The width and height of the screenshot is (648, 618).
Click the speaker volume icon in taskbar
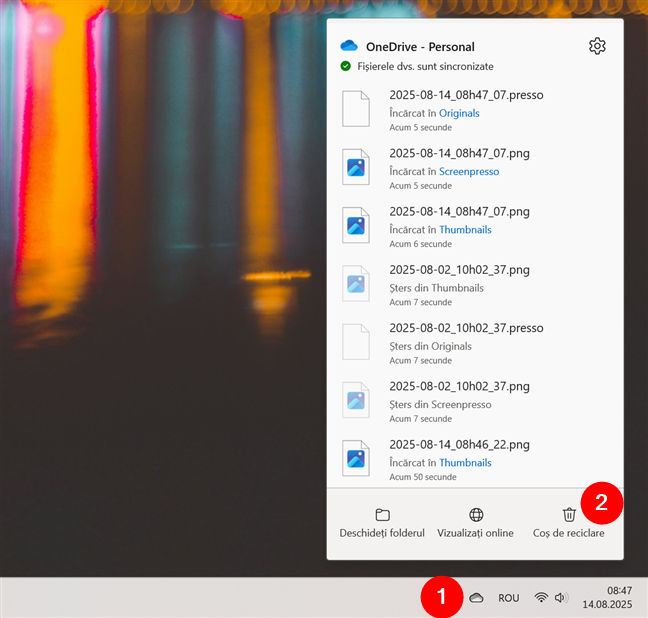point(561,598)
